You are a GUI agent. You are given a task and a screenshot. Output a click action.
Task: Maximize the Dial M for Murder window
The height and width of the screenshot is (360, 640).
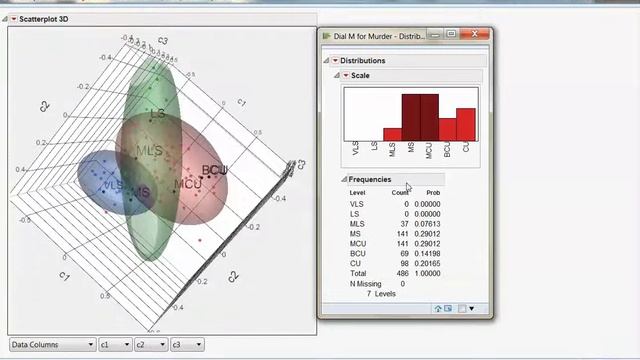click(451, 34)
